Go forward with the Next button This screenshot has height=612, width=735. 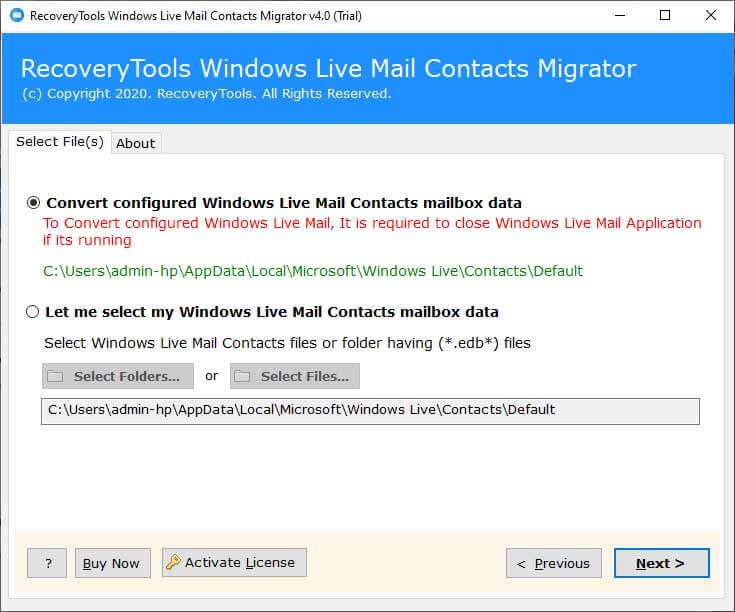coord(661,563)
